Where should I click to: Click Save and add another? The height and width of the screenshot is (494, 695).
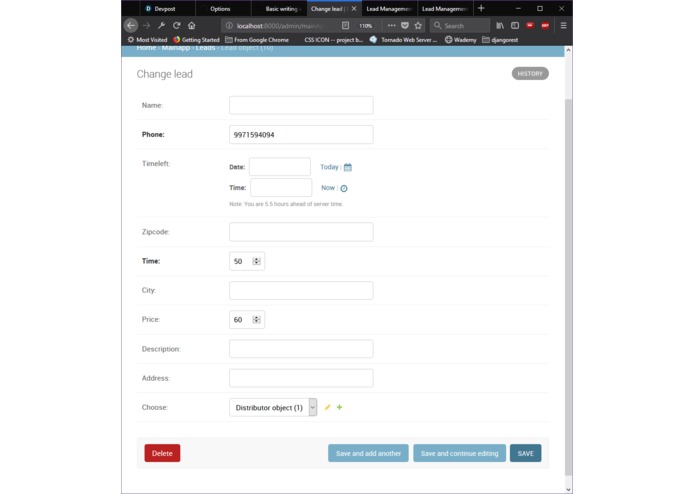368,453
